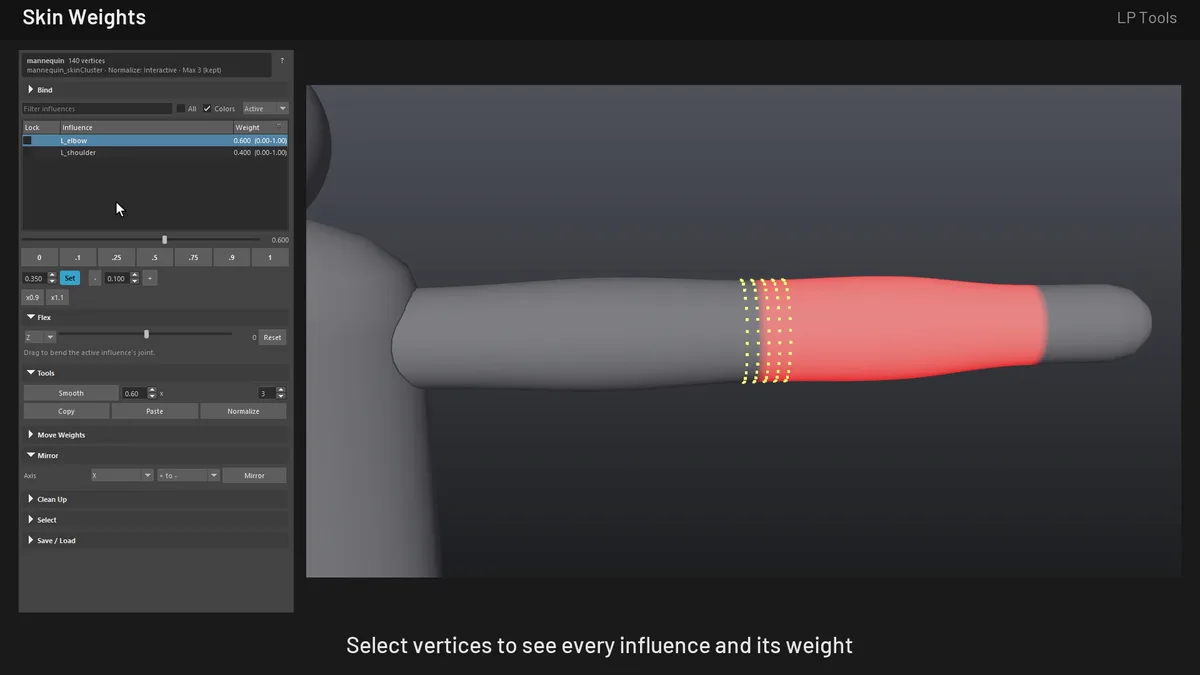
Task: Expand the Bind section
Action: tap(155, 90)
